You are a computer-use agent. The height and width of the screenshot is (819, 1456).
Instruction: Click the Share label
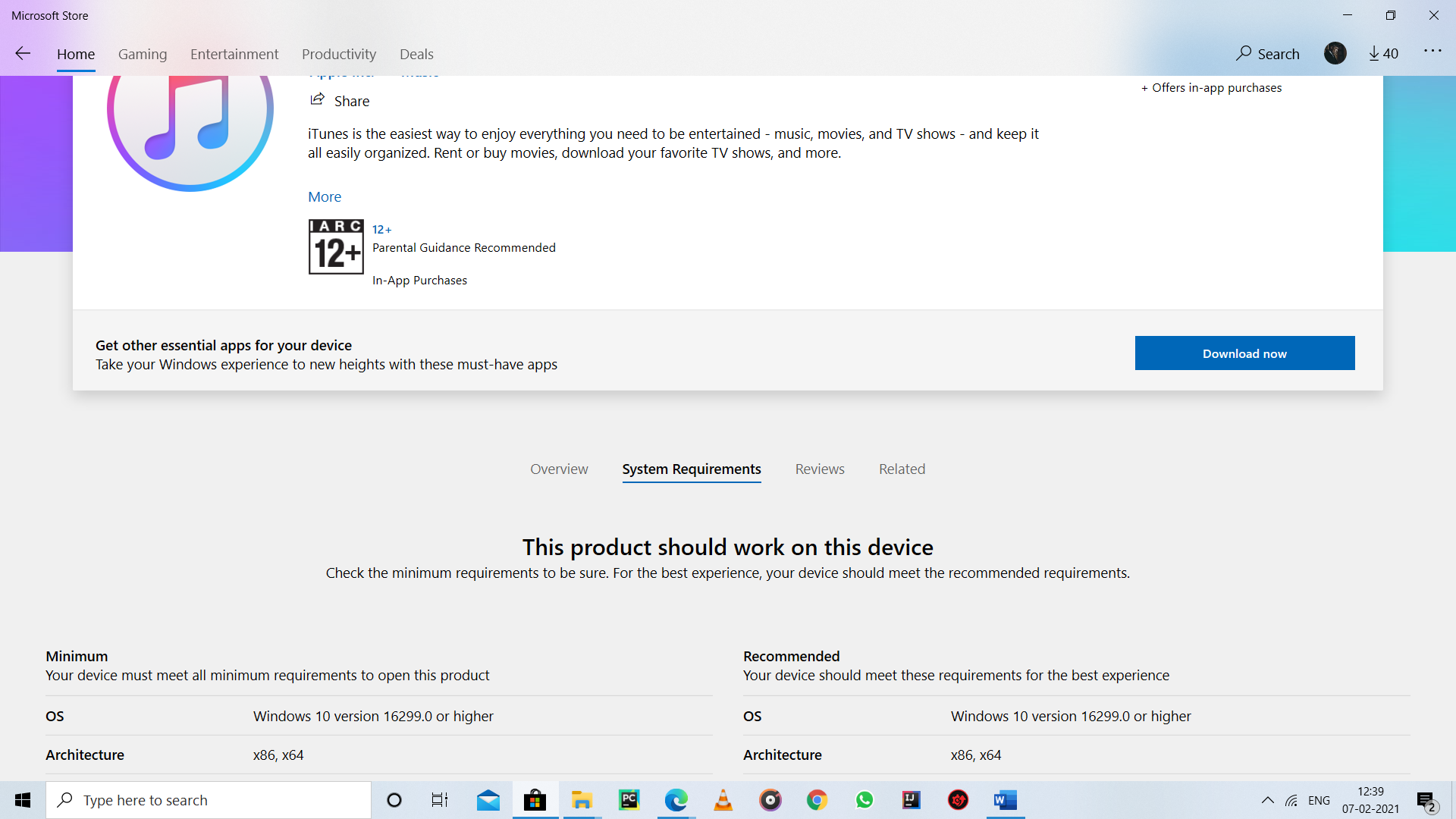[352, 101]
